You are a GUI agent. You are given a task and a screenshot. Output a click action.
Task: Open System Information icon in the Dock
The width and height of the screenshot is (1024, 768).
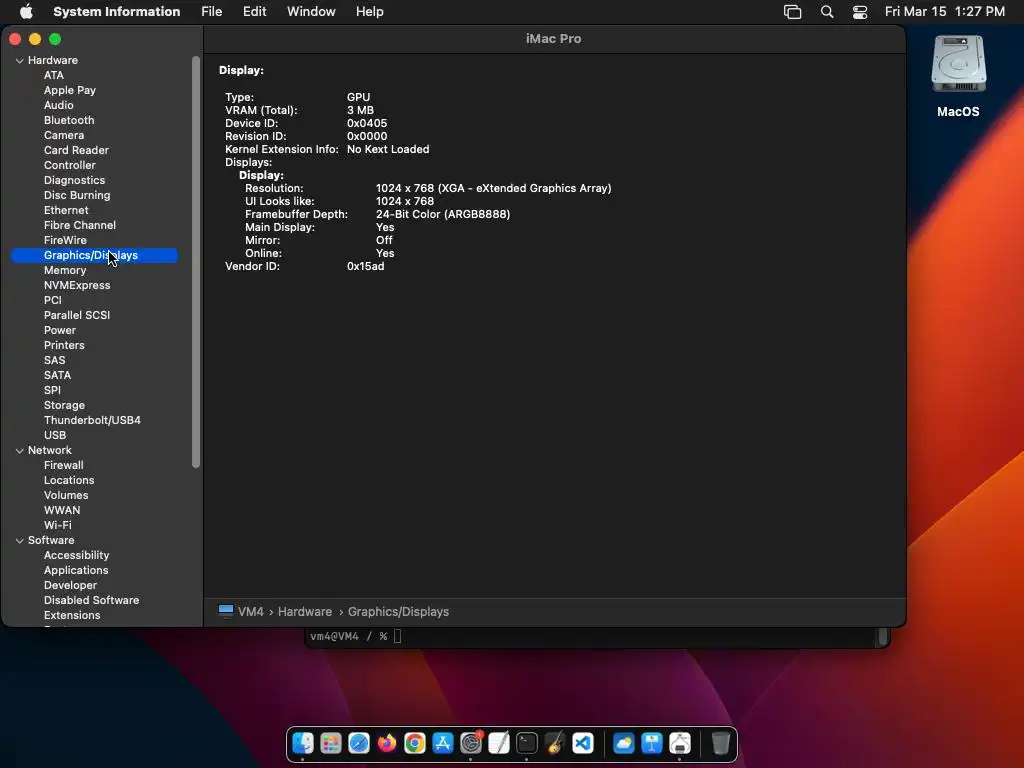coord(680,743)
